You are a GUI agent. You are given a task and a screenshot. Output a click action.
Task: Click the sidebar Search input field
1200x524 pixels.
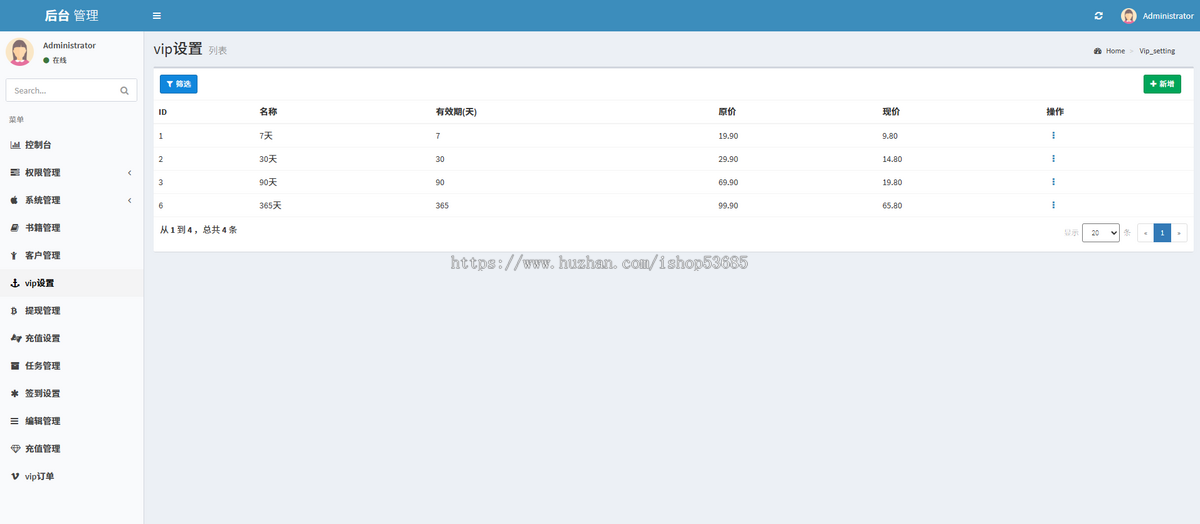62,90
